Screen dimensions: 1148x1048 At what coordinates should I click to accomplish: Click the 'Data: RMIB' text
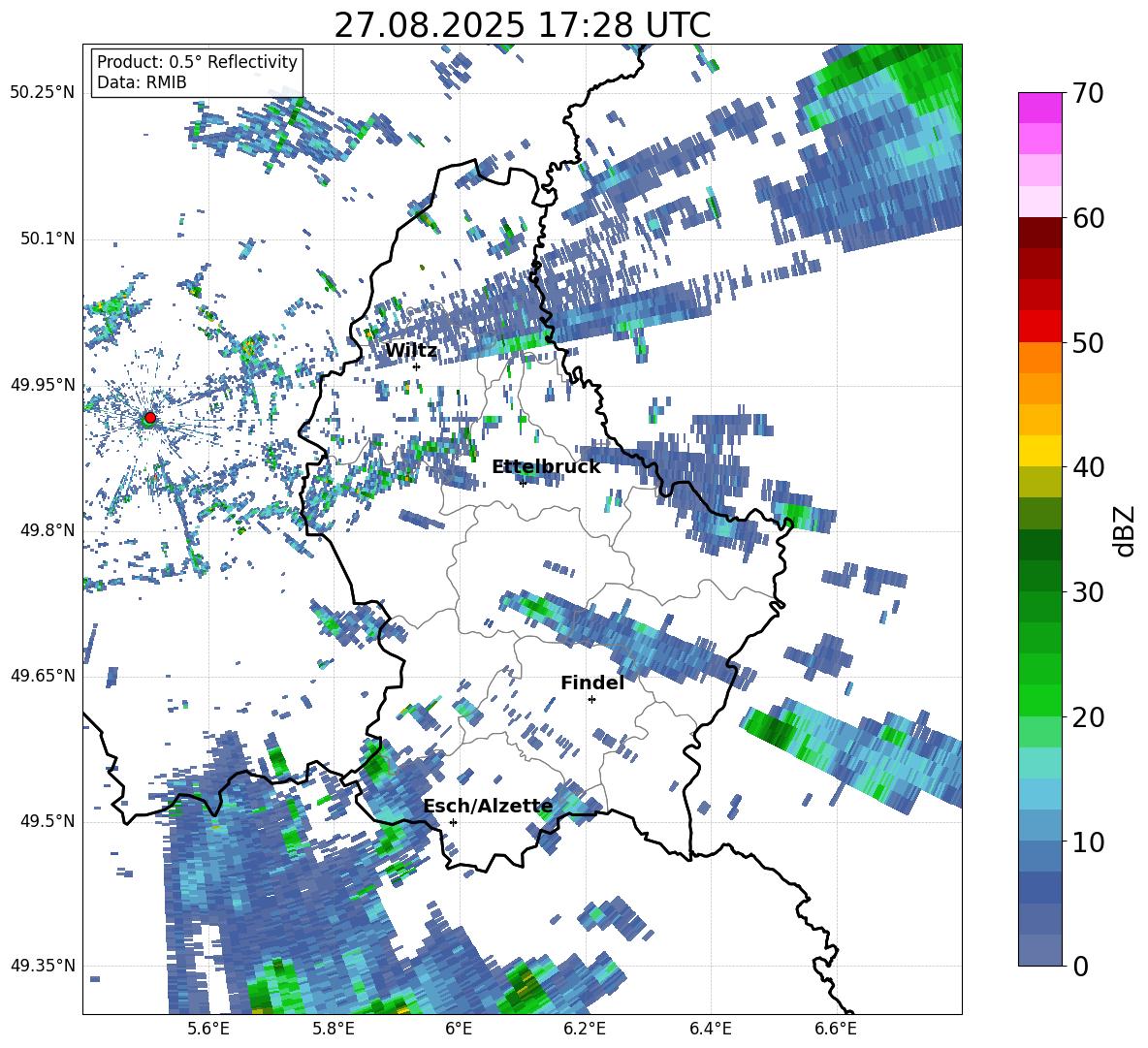coord(142,82)
